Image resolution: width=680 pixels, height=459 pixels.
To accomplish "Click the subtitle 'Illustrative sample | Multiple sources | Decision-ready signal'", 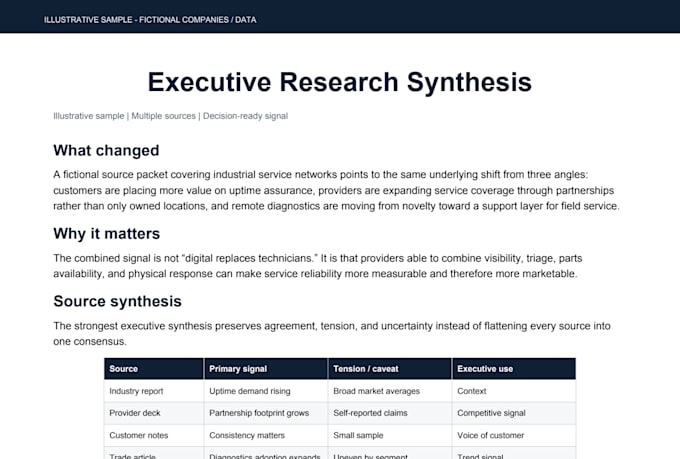I will click(x=170, y=116).
